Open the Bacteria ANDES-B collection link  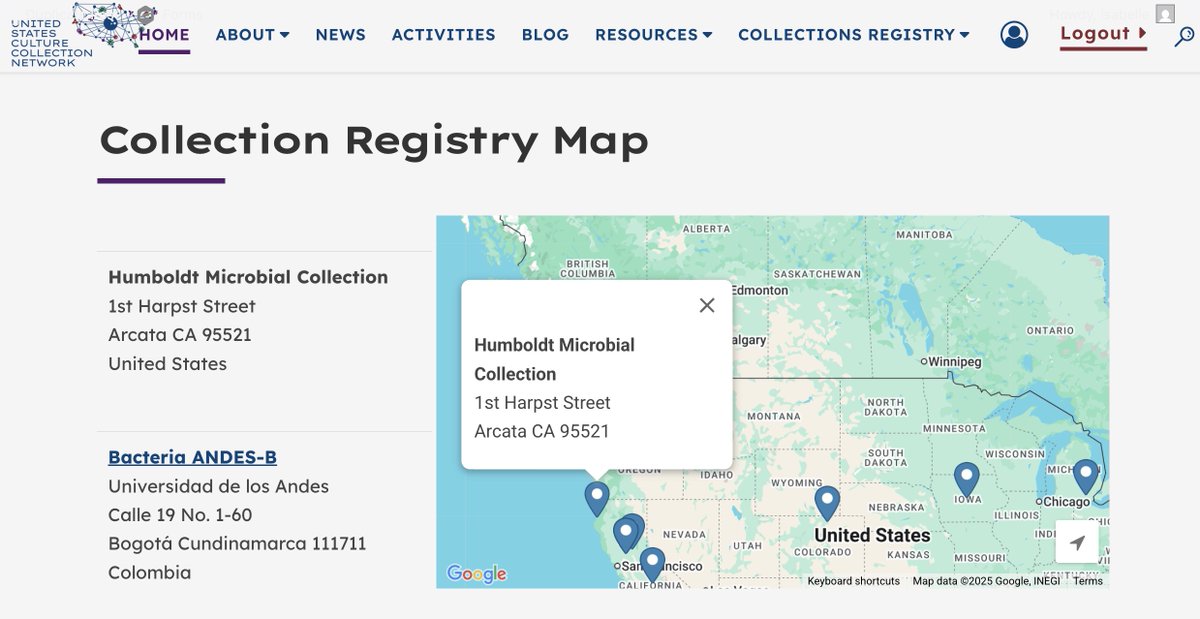[x=192, y=457]
